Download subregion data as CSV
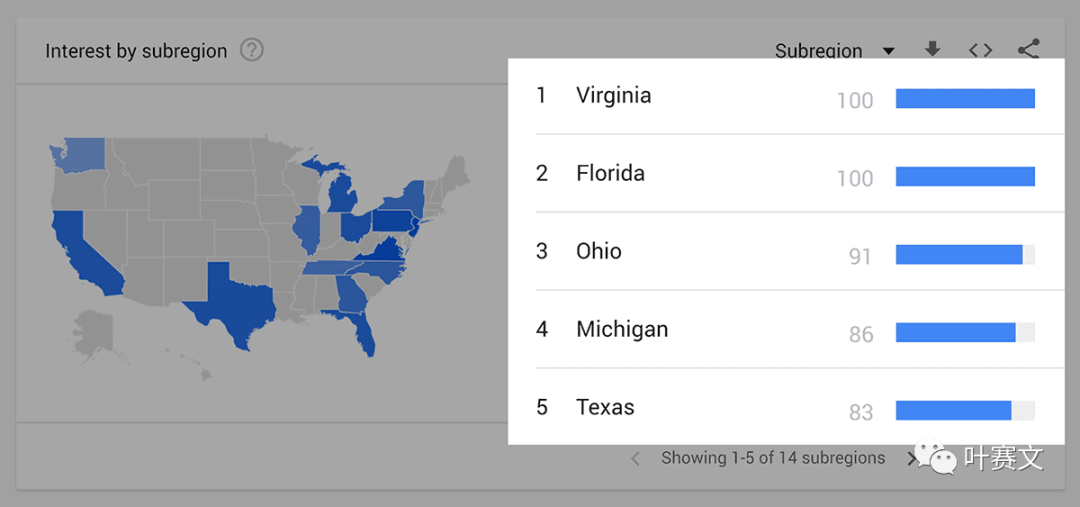The height and width of the screenshot is (507, 1080). click(x=932, y=50)
